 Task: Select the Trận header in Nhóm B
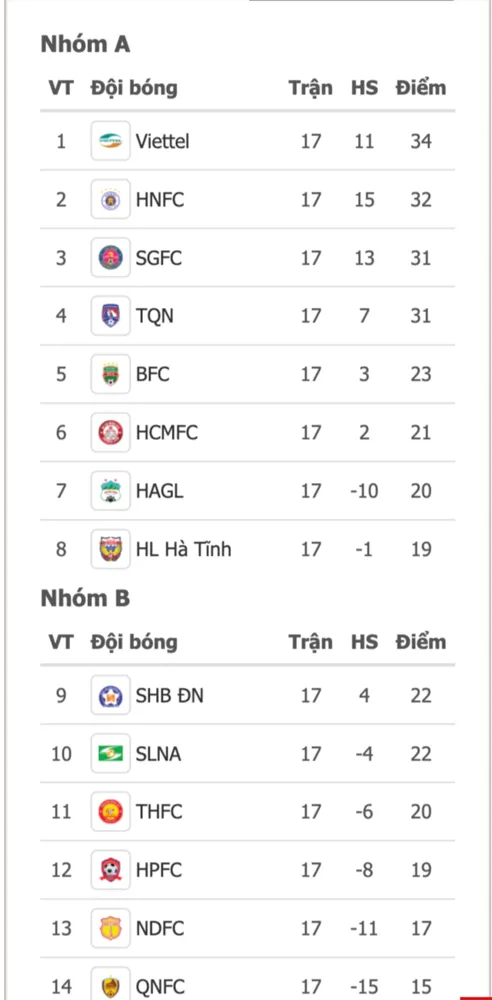point(310,642)
